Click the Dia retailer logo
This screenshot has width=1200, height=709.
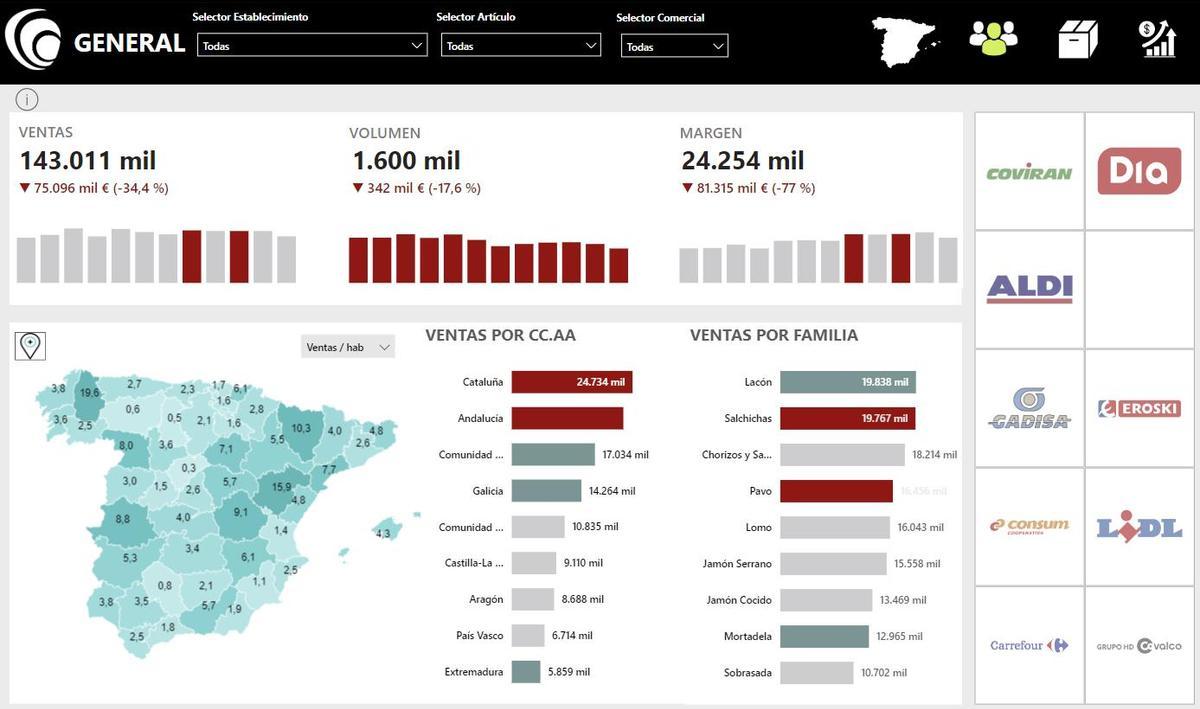coord(1139,170)
